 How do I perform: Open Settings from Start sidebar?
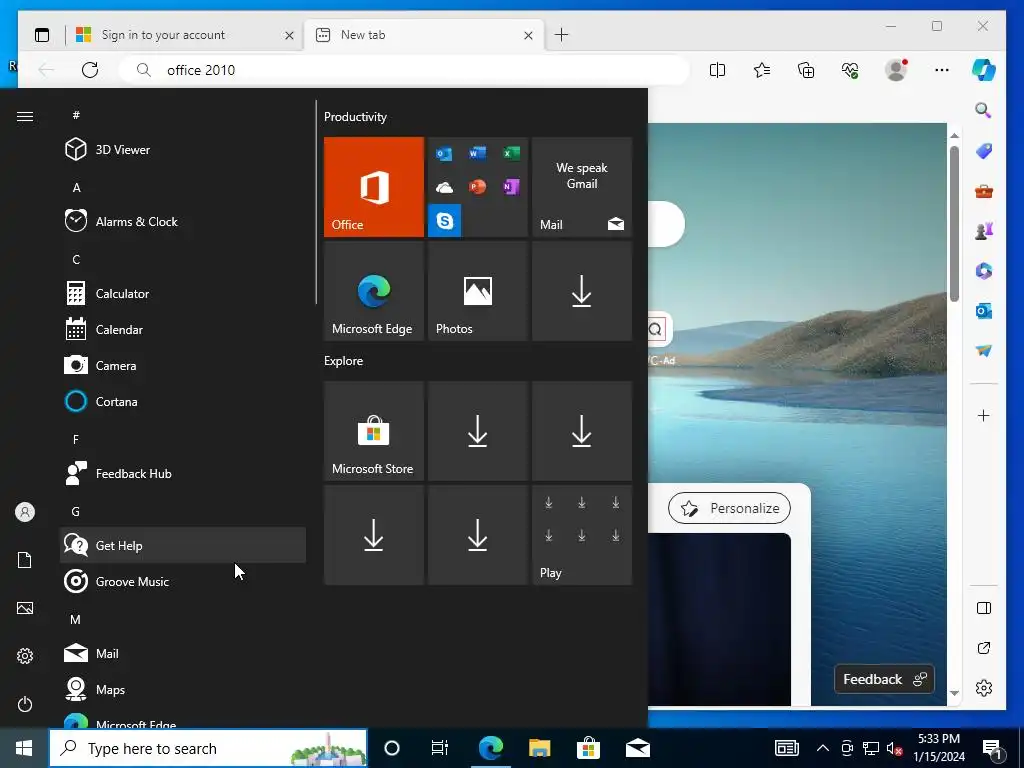[x=25, y=656]
